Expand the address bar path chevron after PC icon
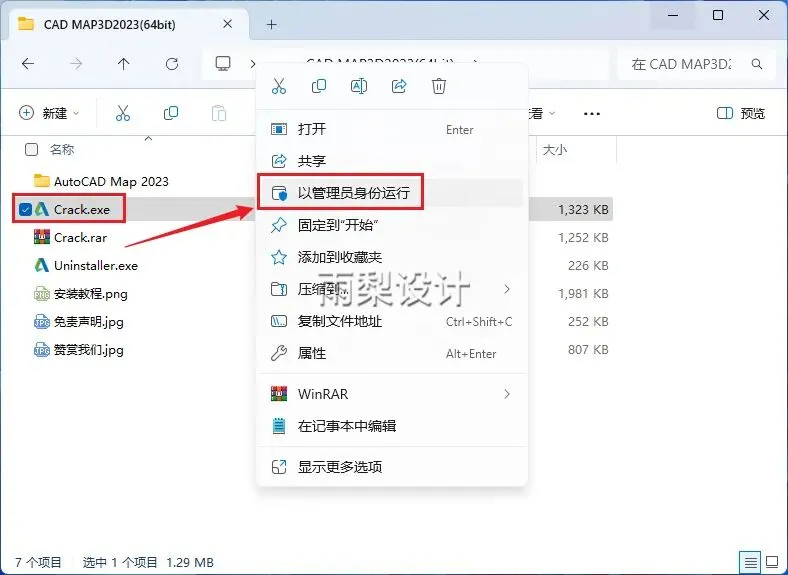 coord(253,64)
